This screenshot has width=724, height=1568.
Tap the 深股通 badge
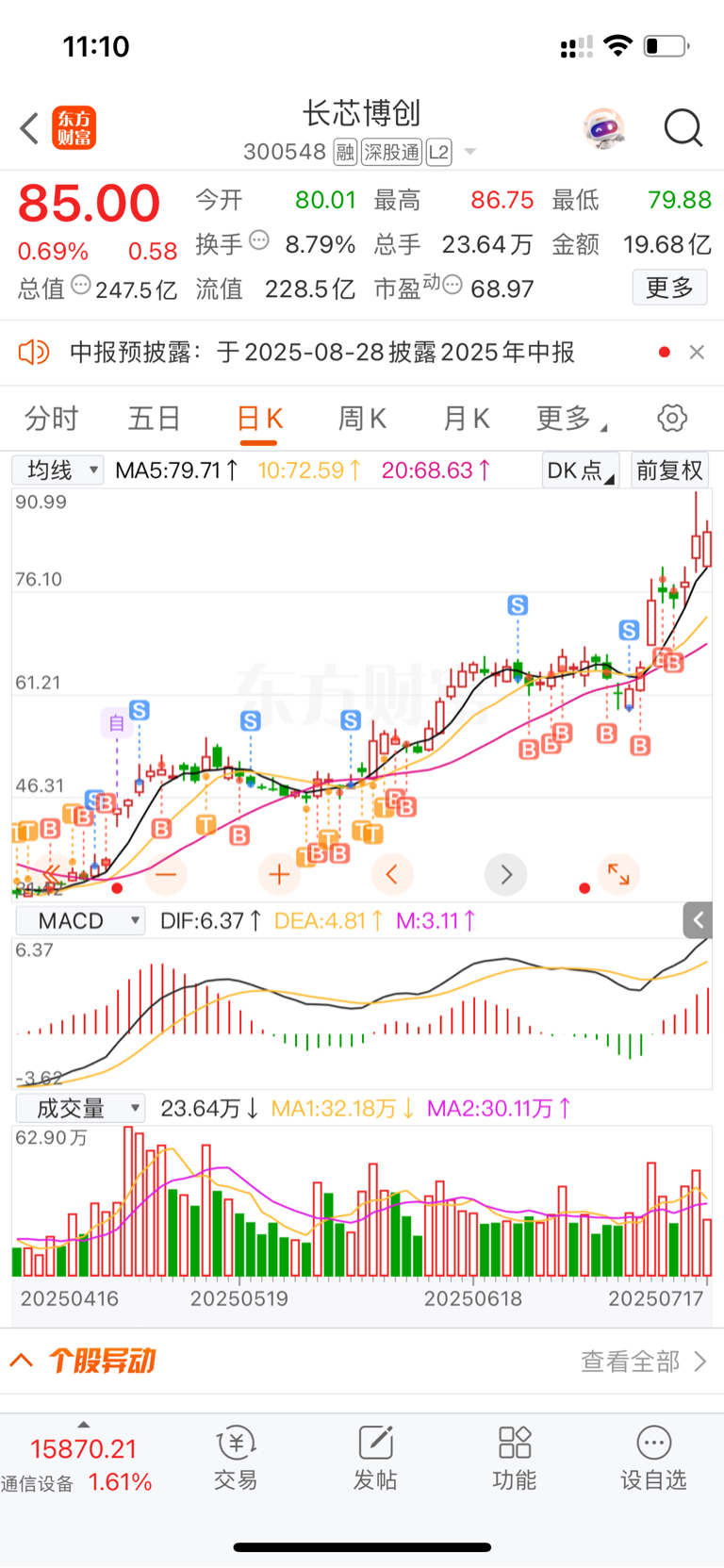(392, 152)
